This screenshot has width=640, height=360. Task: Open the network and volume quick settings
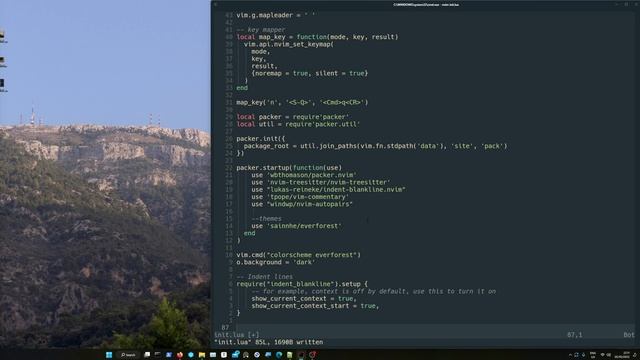coord(605,355)
